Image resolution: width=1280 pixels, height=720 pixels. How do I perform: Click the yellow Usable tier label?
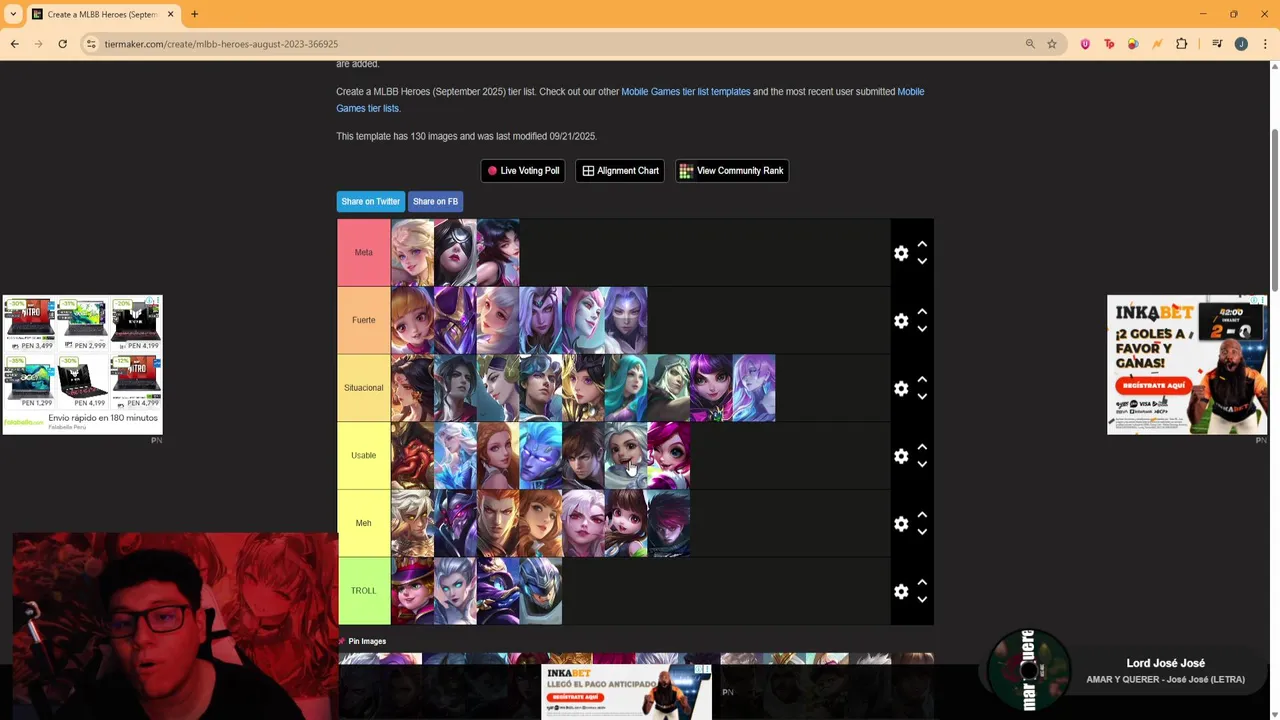click(x=364, y=455)
